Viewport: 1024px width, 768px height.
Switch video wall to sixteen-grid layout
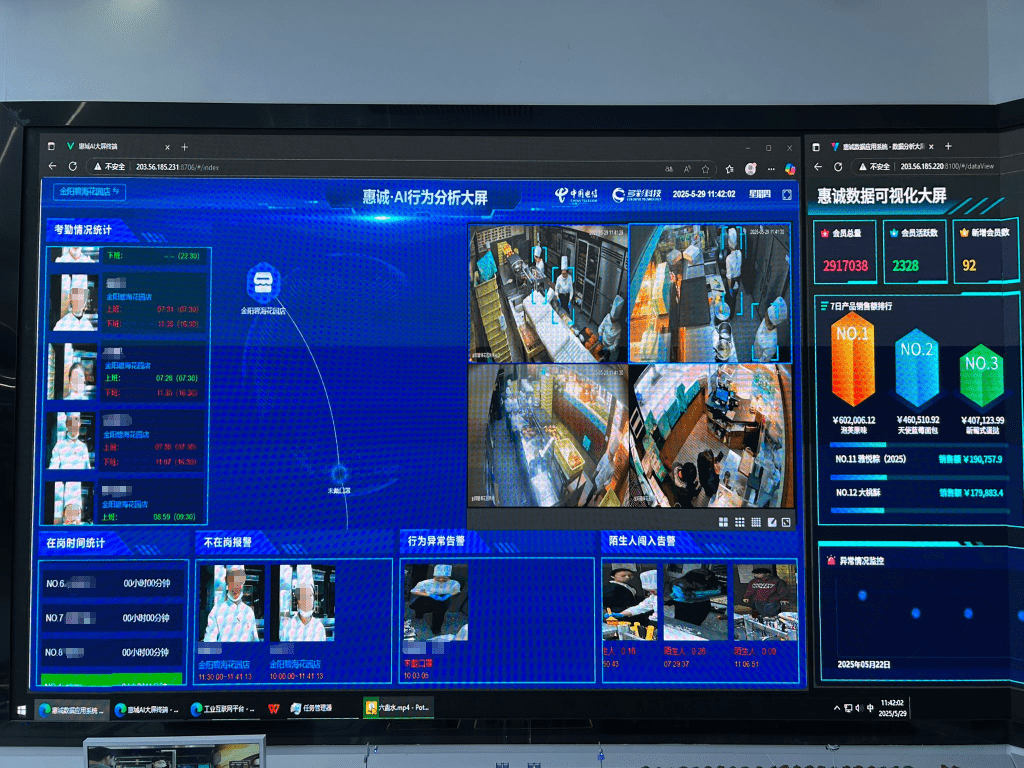pyautogui.click(x=755, y=522)
